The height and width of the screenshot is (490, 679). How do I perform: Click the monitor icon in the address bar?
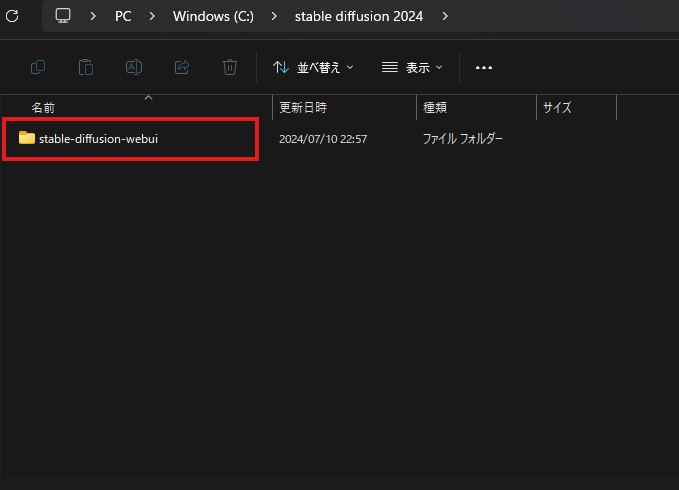click(x=63, y=16)
